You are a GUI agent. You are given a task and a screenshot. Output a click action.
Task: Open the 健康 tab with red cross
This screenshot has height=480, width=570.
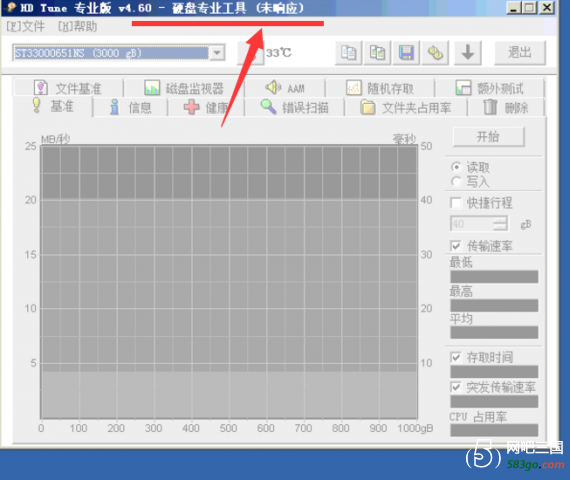tap(205, 108)
